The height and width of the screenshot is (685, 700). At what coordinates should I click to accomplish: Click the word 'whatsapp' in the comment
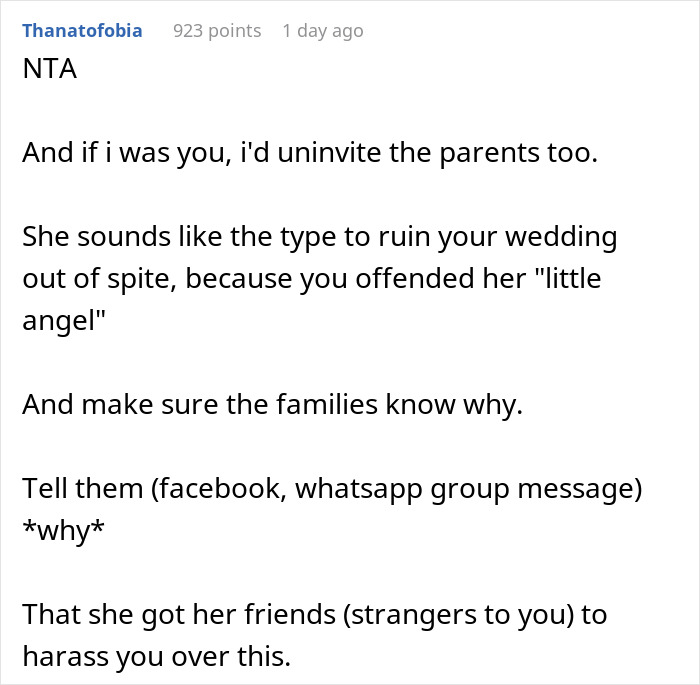pyautogui.click(x=358, y=489)
